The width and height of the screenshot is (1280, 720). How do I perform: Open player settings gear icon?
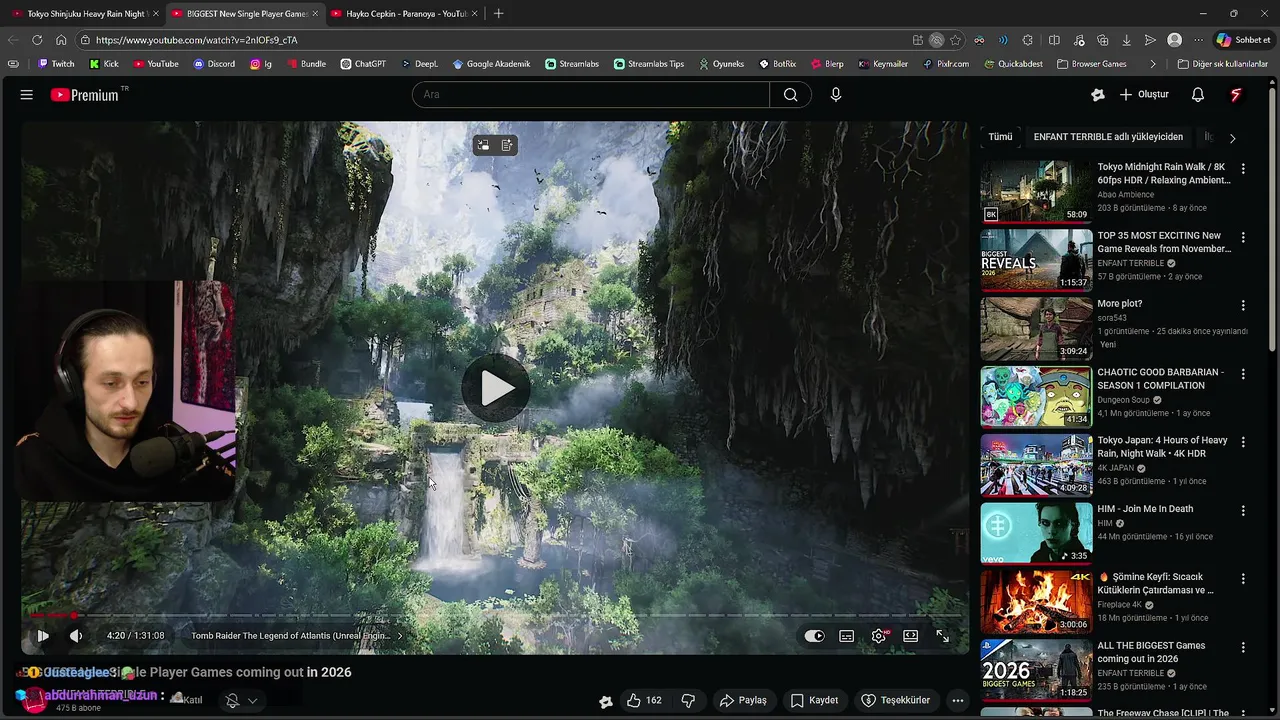(879, 636)
